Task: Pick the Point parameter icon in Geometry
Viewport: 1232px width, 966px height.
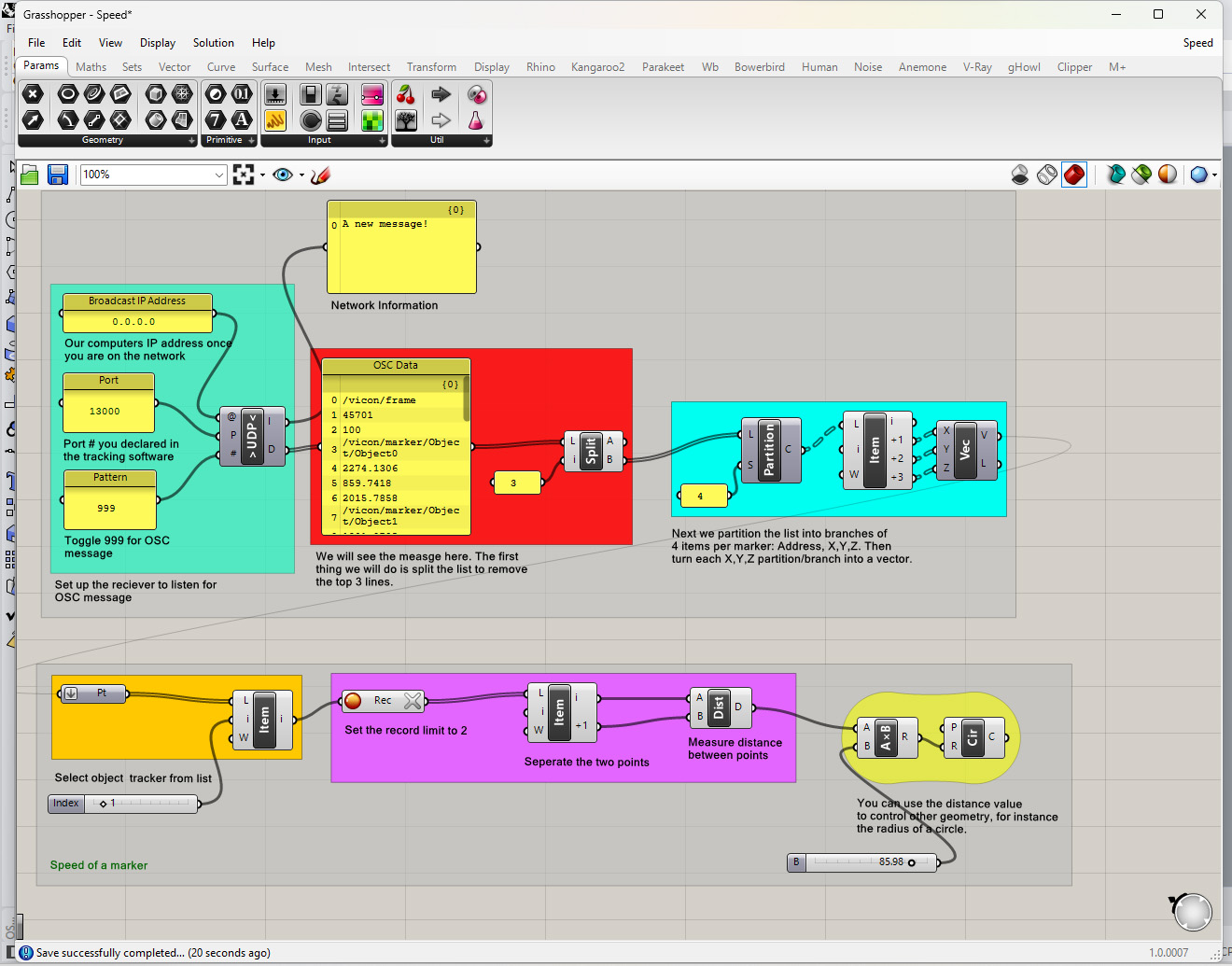Action: click(33, 94)
